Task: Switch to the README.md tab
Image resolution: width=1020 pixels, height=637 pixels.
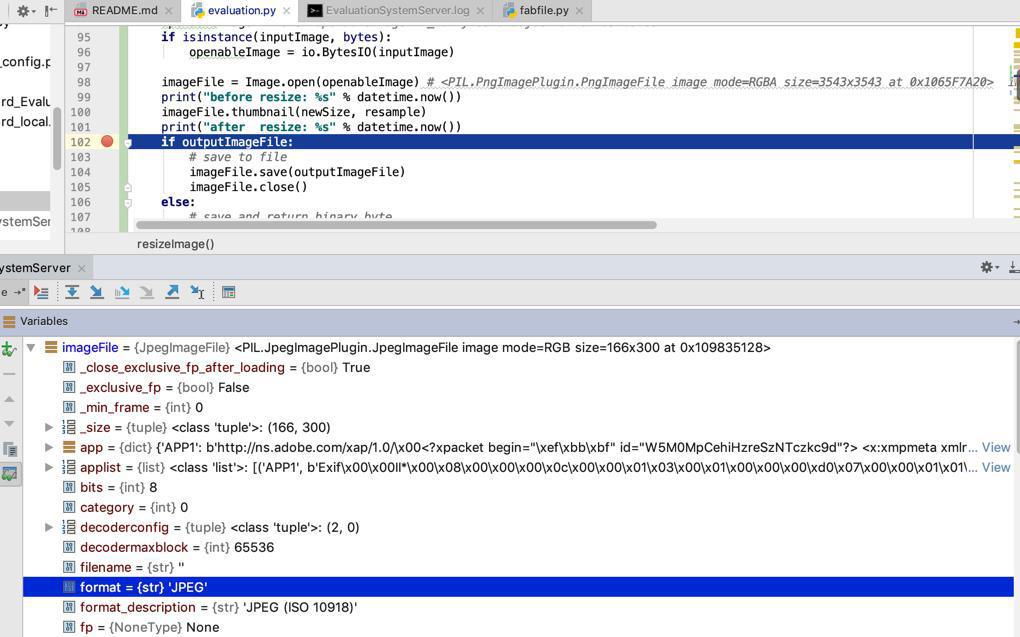Action: (x=124, y=10)
